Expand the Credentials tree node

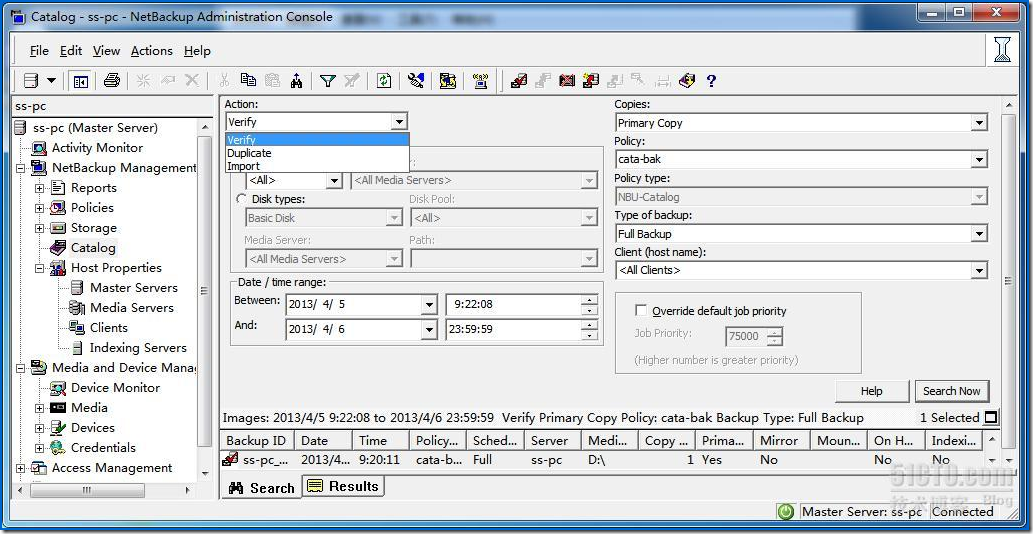40,448
